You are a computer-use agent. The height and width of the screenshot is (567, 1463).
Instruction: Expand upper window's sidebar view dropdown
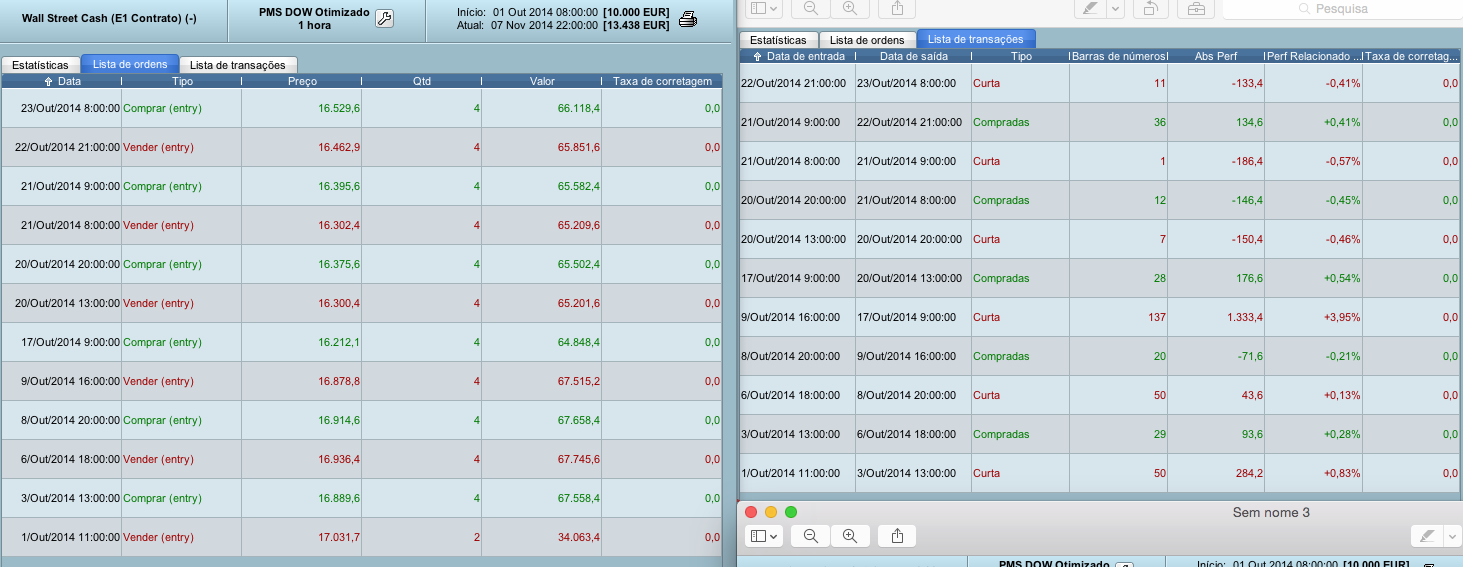tap(764, 8)
